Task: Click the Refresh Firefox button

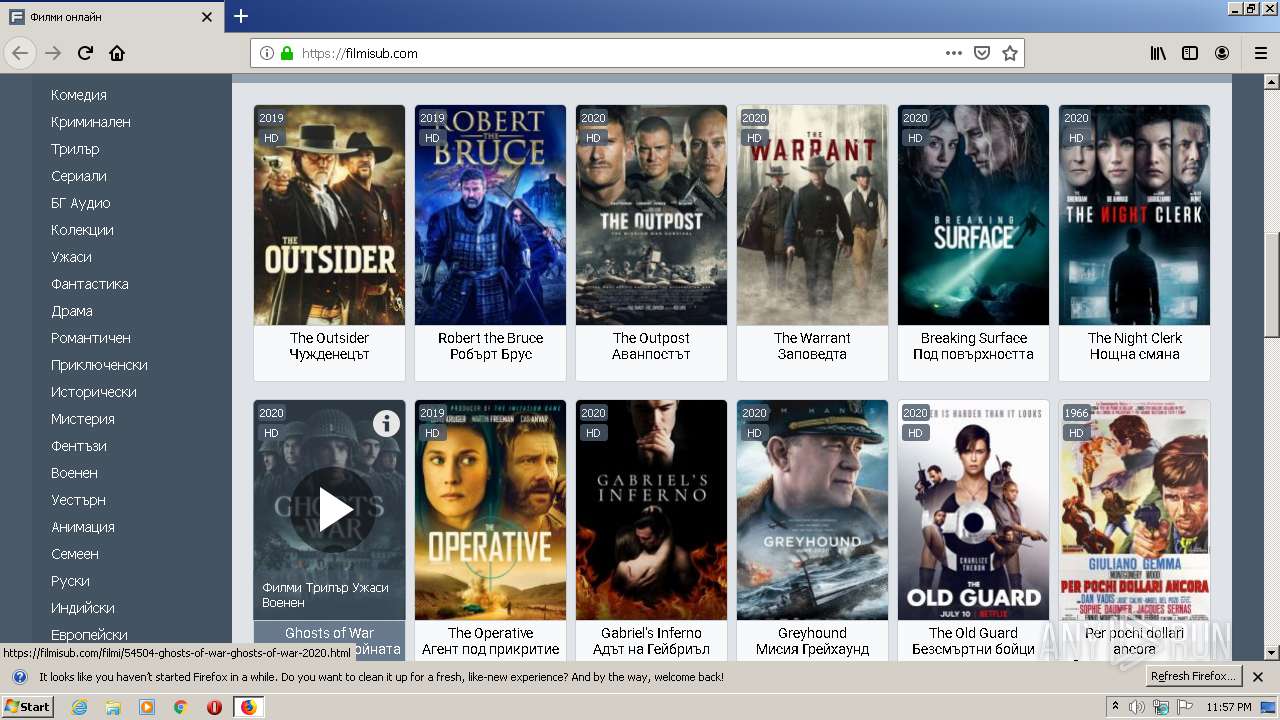Action: click(1193, 676)
